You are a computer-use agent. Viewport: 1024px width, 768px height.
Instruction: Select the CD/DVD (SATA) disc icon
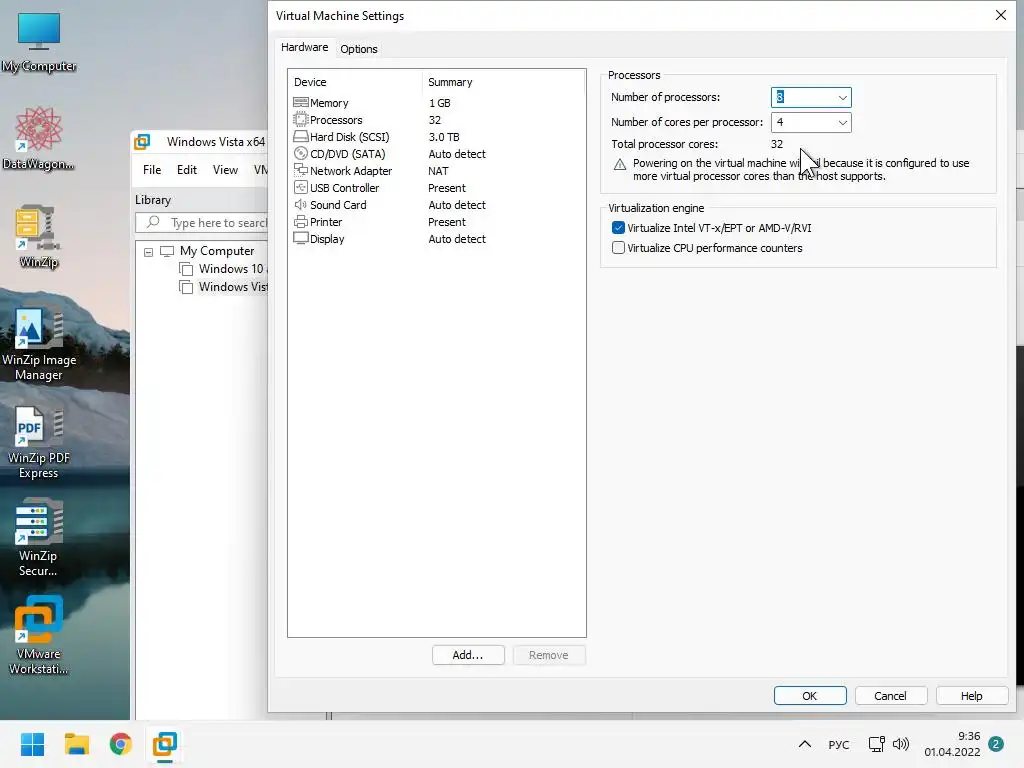tap(300, 153)
